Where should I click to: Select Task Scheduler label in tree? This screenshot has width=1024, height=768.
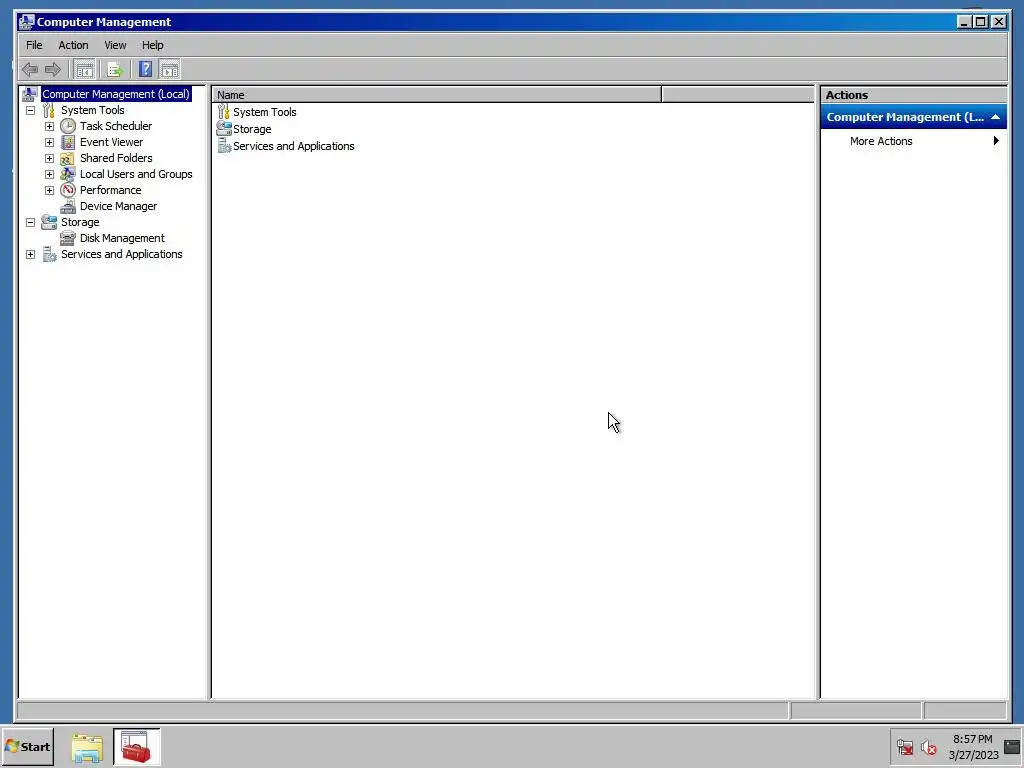(x=116, y=126)
